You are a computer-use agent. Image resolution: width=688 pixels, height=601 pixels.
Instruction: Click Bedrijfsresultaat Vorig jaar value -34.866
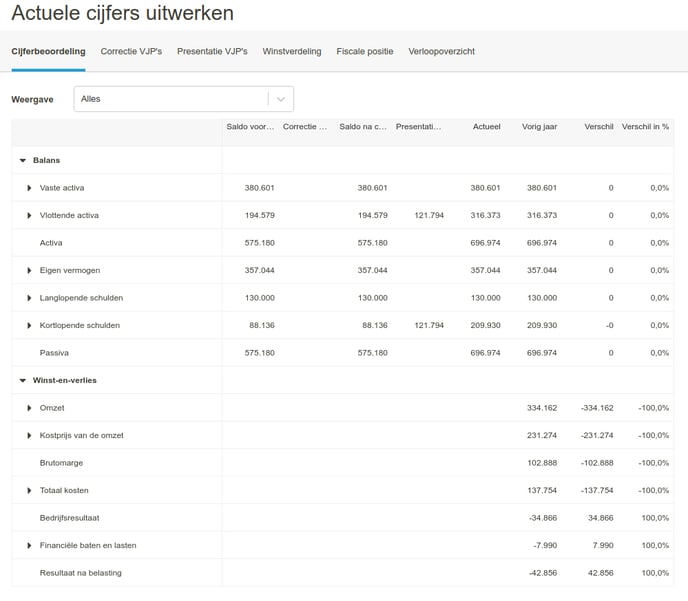[x=543, y=518]
